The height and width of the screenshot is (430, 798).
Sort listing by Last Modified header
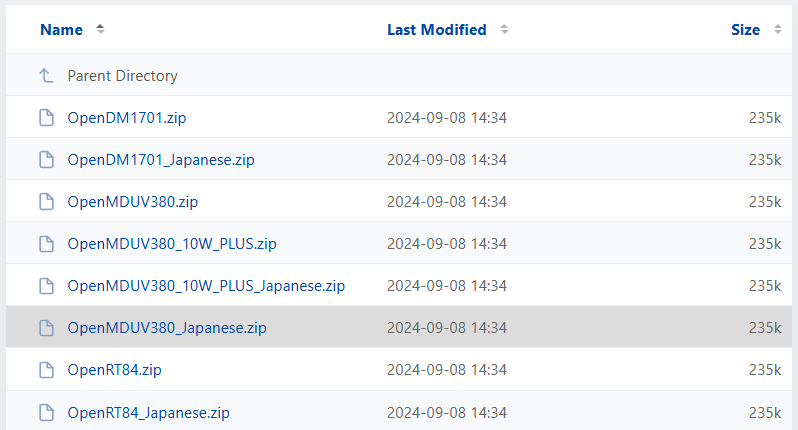click(x=436, y=30)
